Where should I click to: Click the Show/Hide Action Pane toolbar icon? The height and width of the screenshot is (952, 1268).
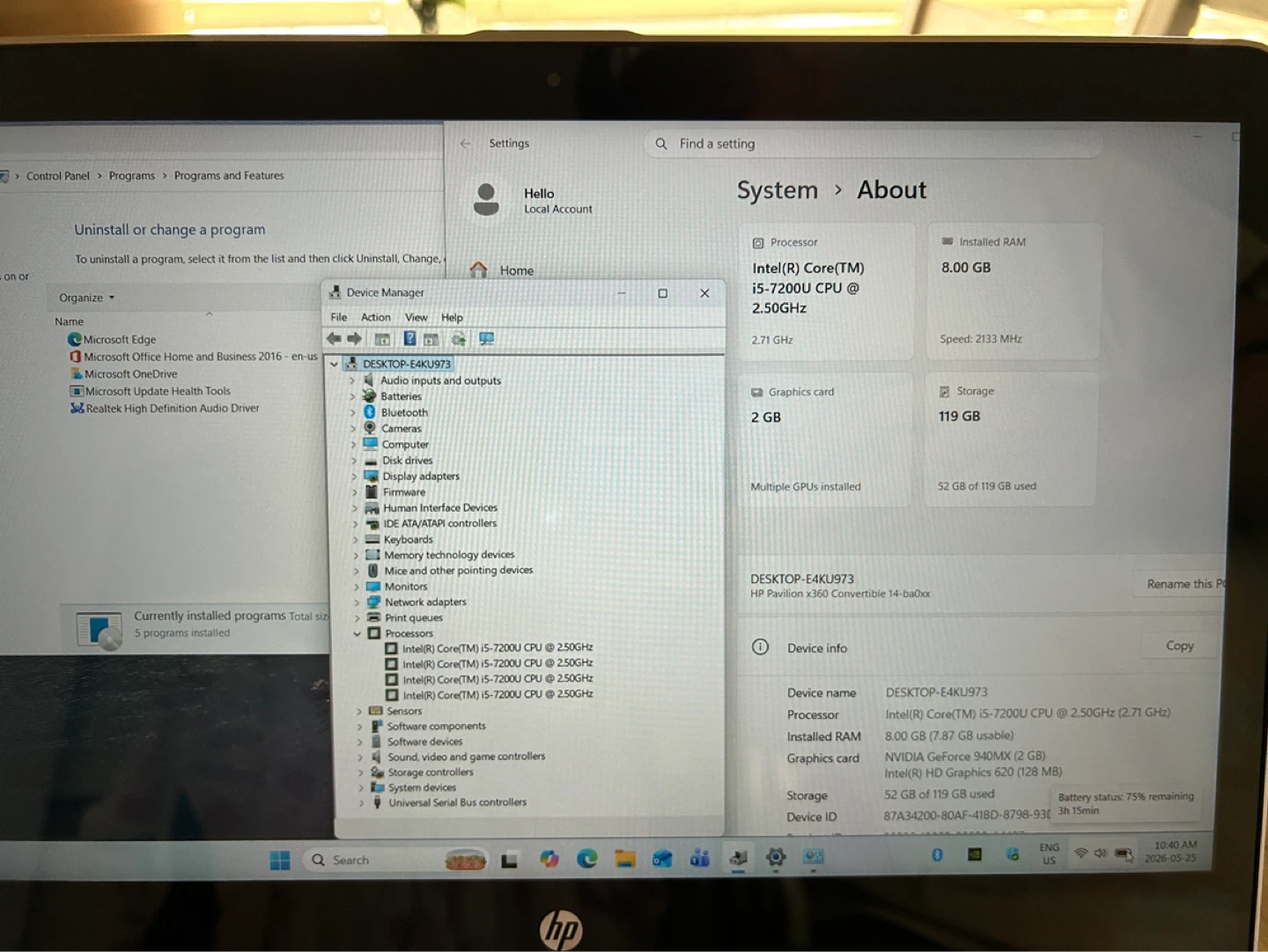tap(431, 339)
